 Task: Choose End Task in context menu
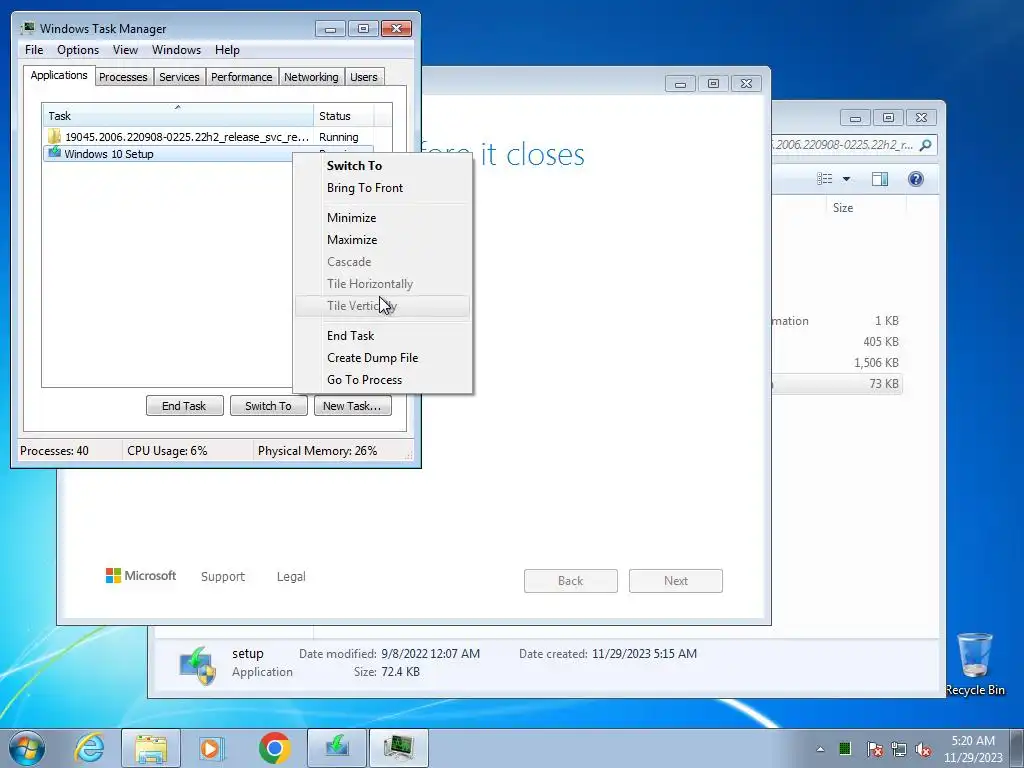tap(382, 336)
